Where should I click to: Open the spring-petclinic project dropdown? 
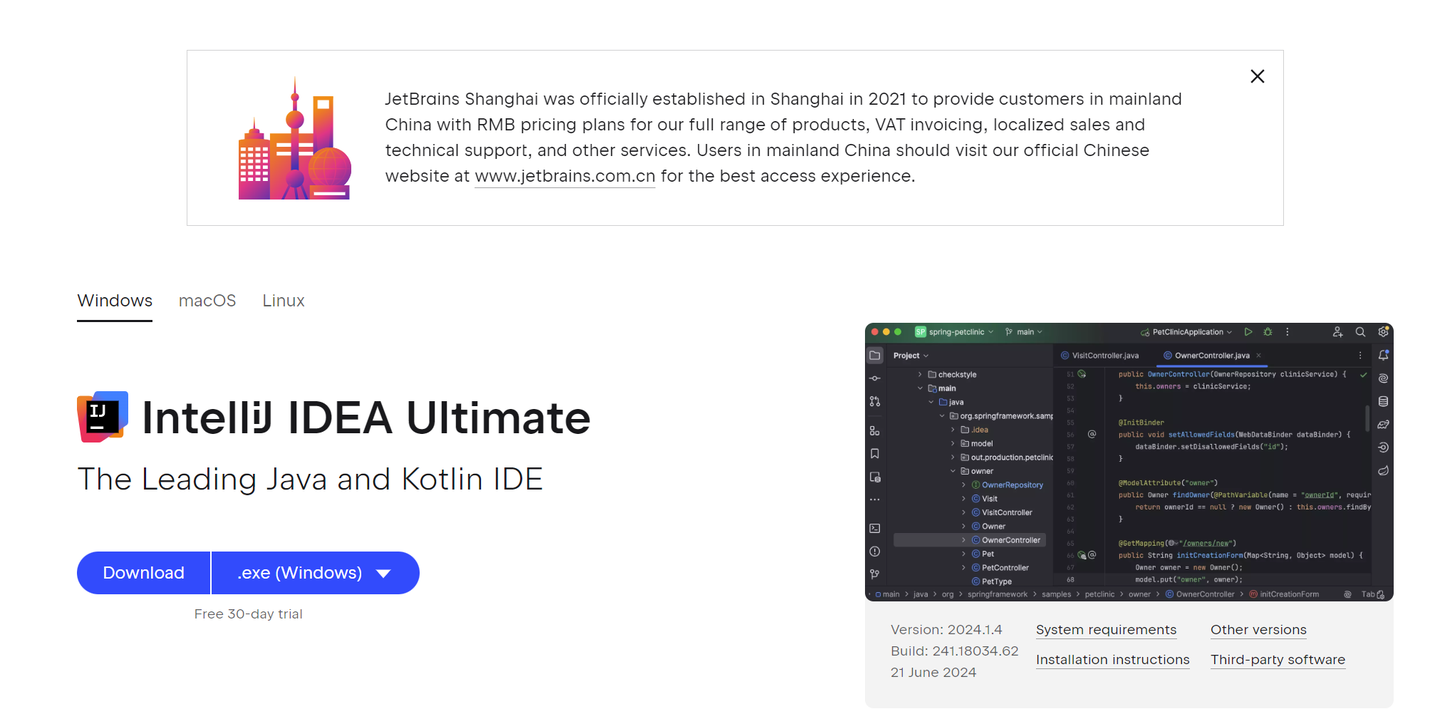click(x=963, y=332)
